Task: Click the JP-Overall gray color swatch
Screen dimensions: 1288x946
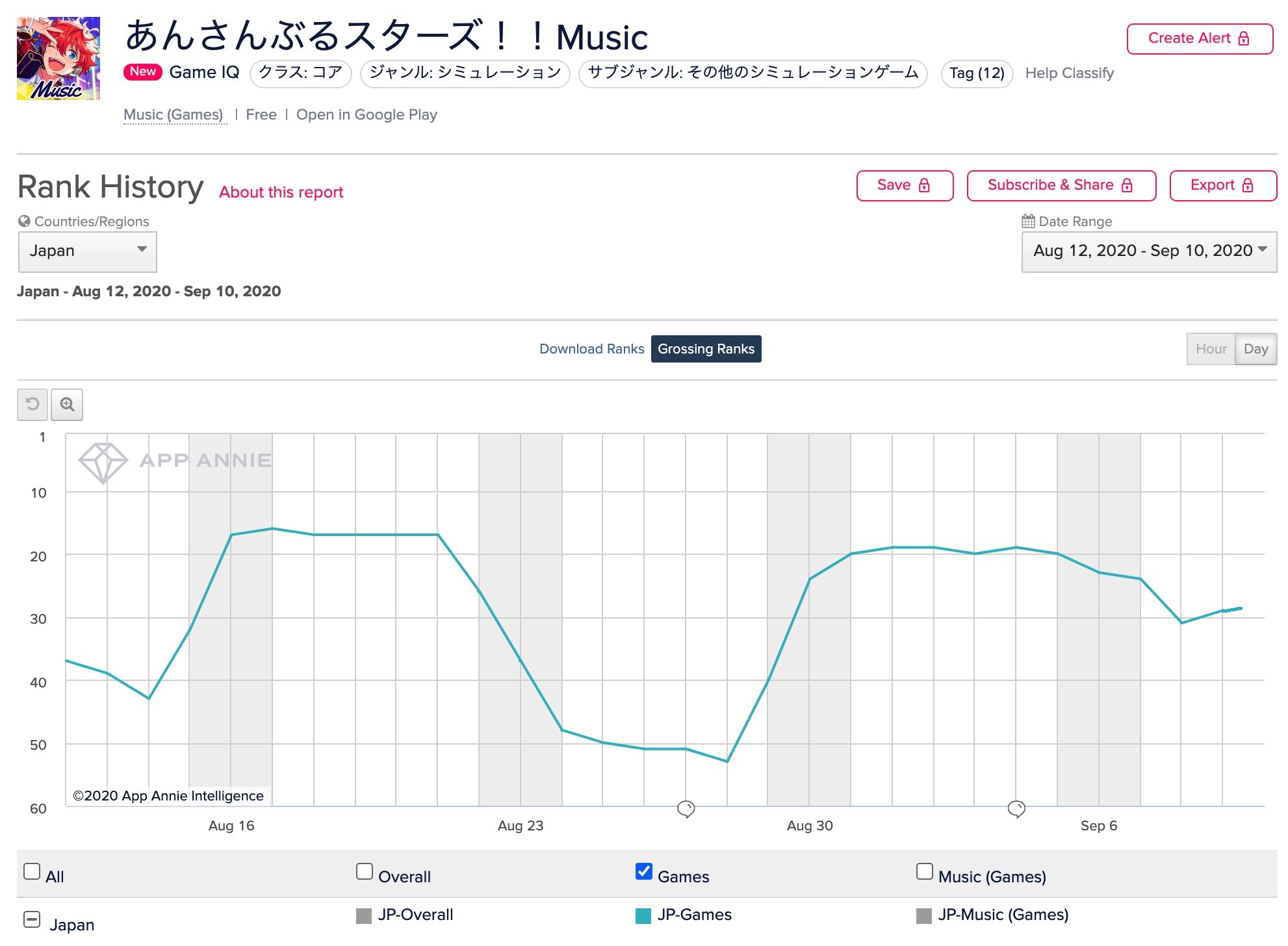Action: click(364, 916)
